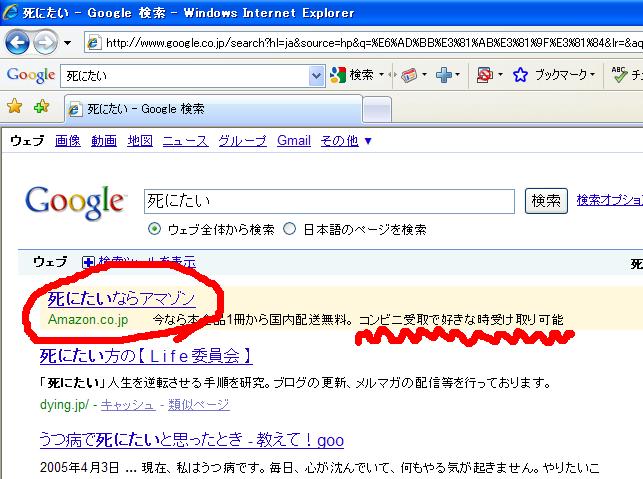Focus the Google Toolbar search box
The width and height of the screenshot is (643, 479).
click(185, 75)
